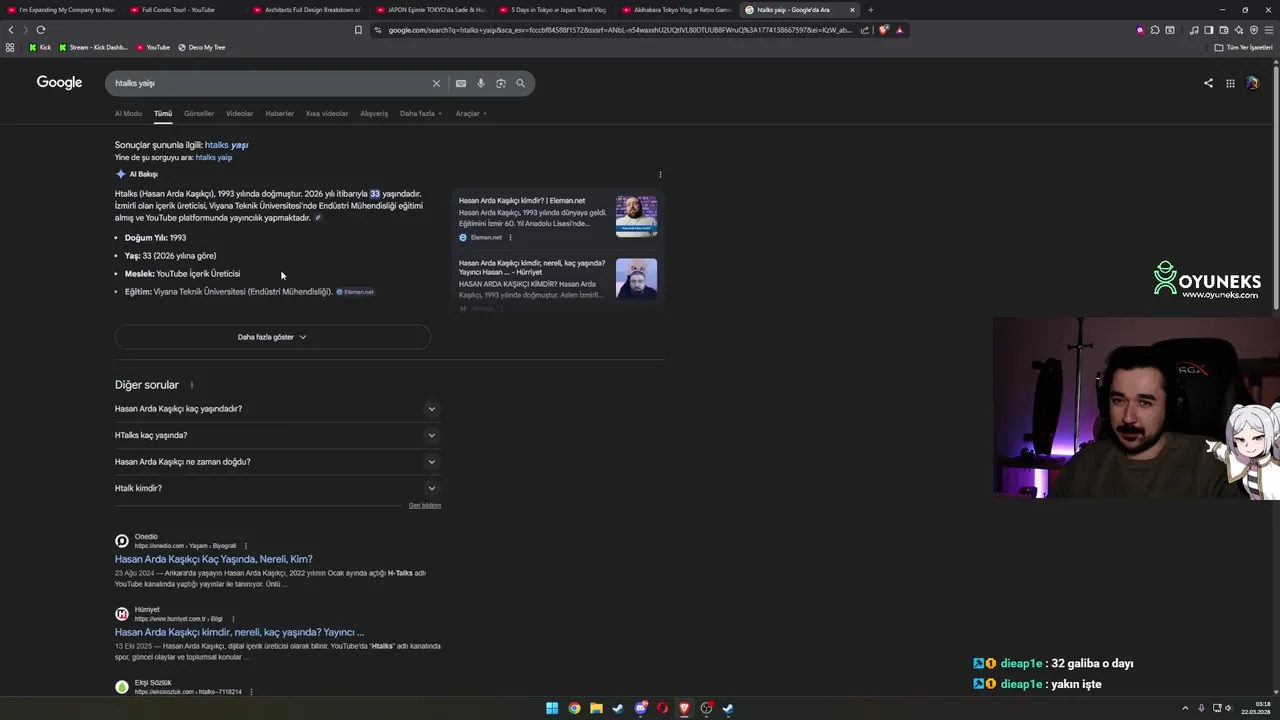The width and height of the screenshot is (1280, 720).
Task: Expand AI overview with 'Daha fazla göster'
Action: (x=272, y=337)
